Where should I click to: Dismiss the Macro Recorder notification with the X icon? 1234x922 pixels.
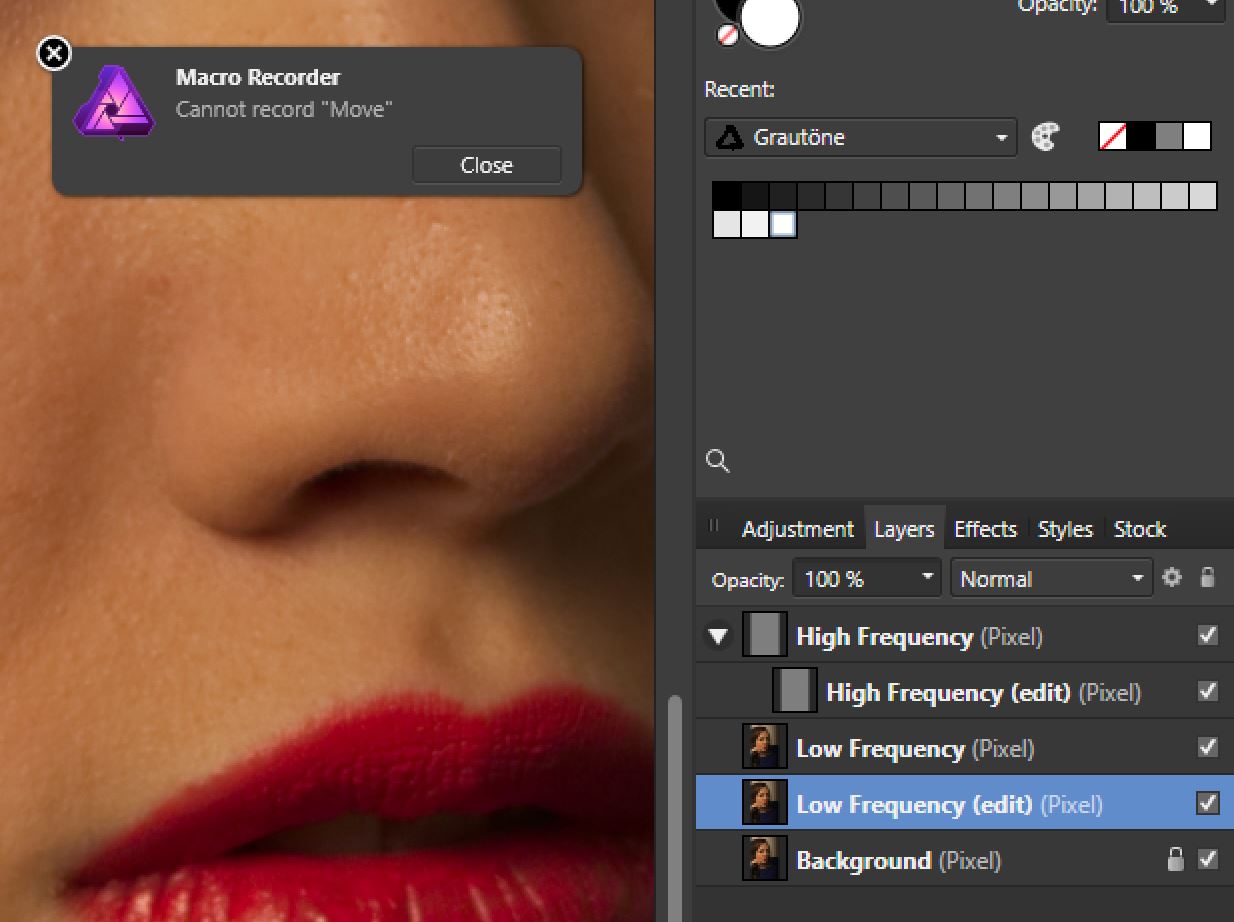click(x=54, y=53)
